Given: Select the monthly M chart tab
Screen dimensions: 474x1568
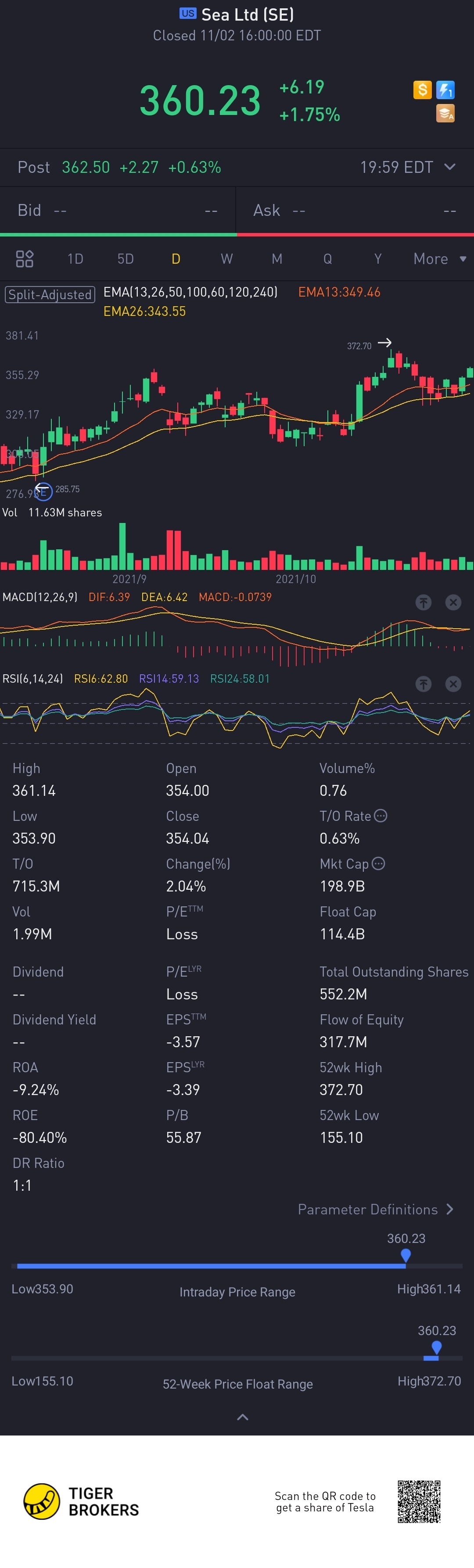Looking at the screenshot, I should pos(276,259).
